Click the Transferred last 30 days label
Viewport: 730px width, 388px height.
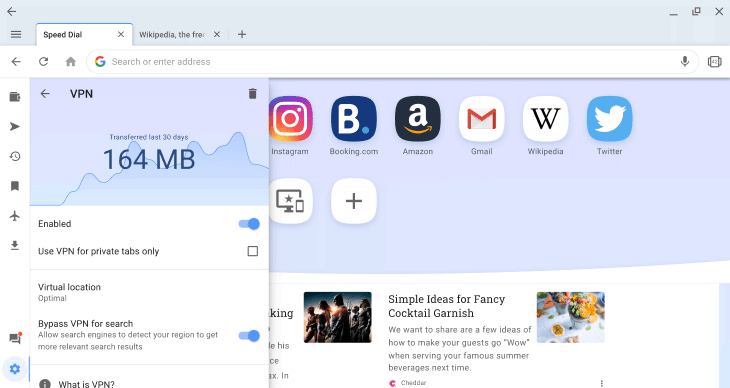click(x=149, y=137)
